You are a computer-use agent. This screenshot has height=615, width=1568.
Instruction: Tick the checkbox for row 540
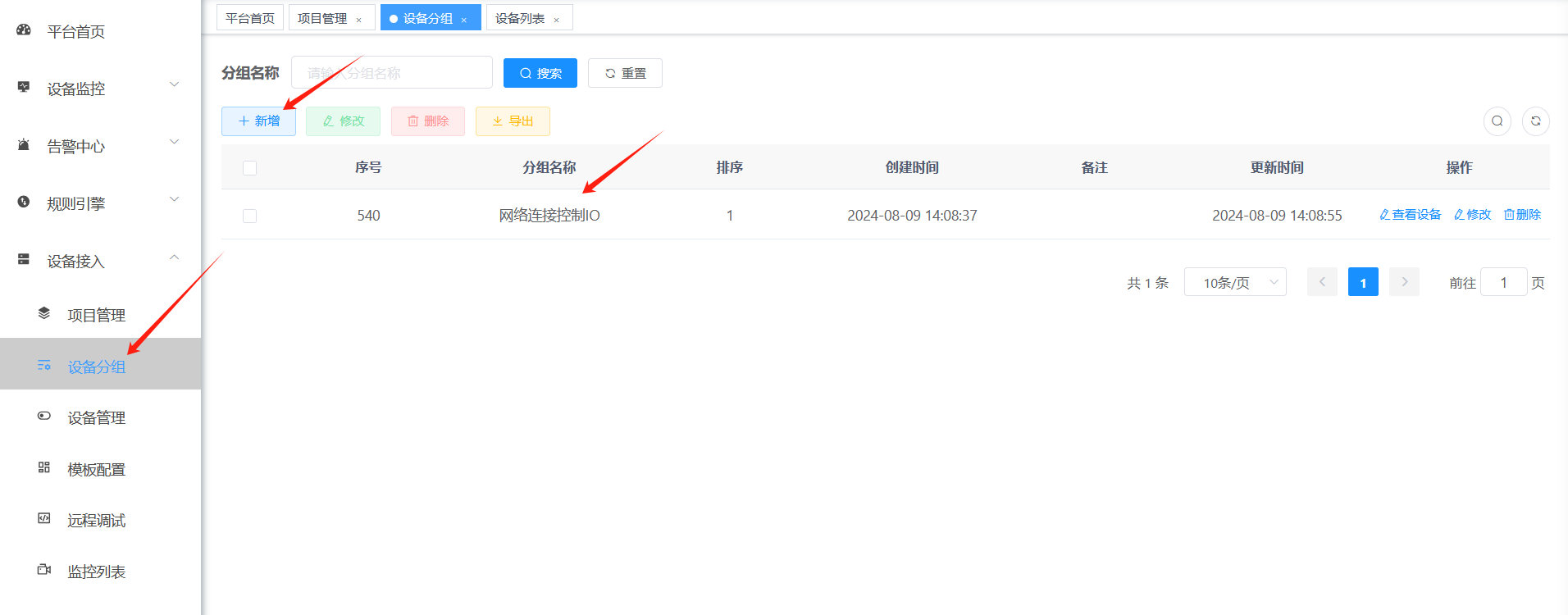click(x=250, y=216)
